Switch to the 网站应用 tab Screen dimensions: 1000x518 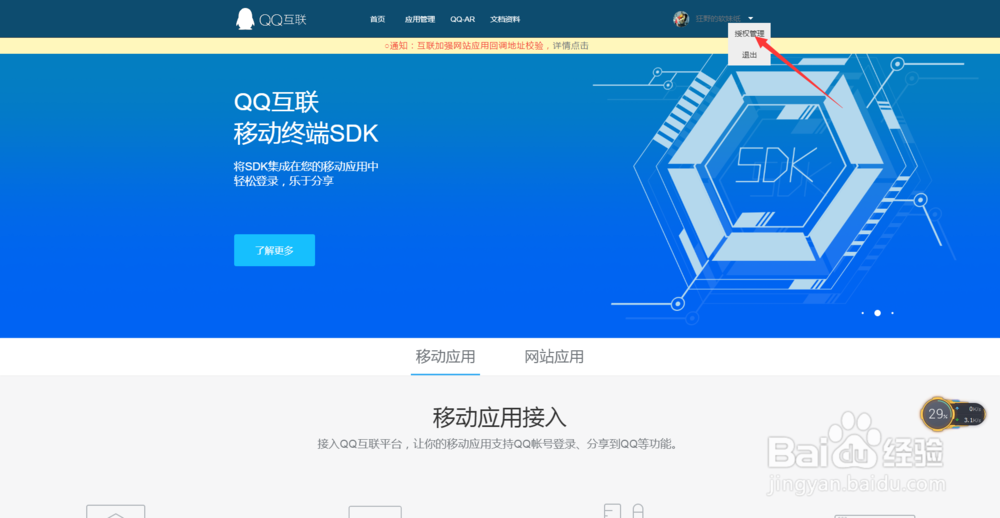(x=554, y=357)
